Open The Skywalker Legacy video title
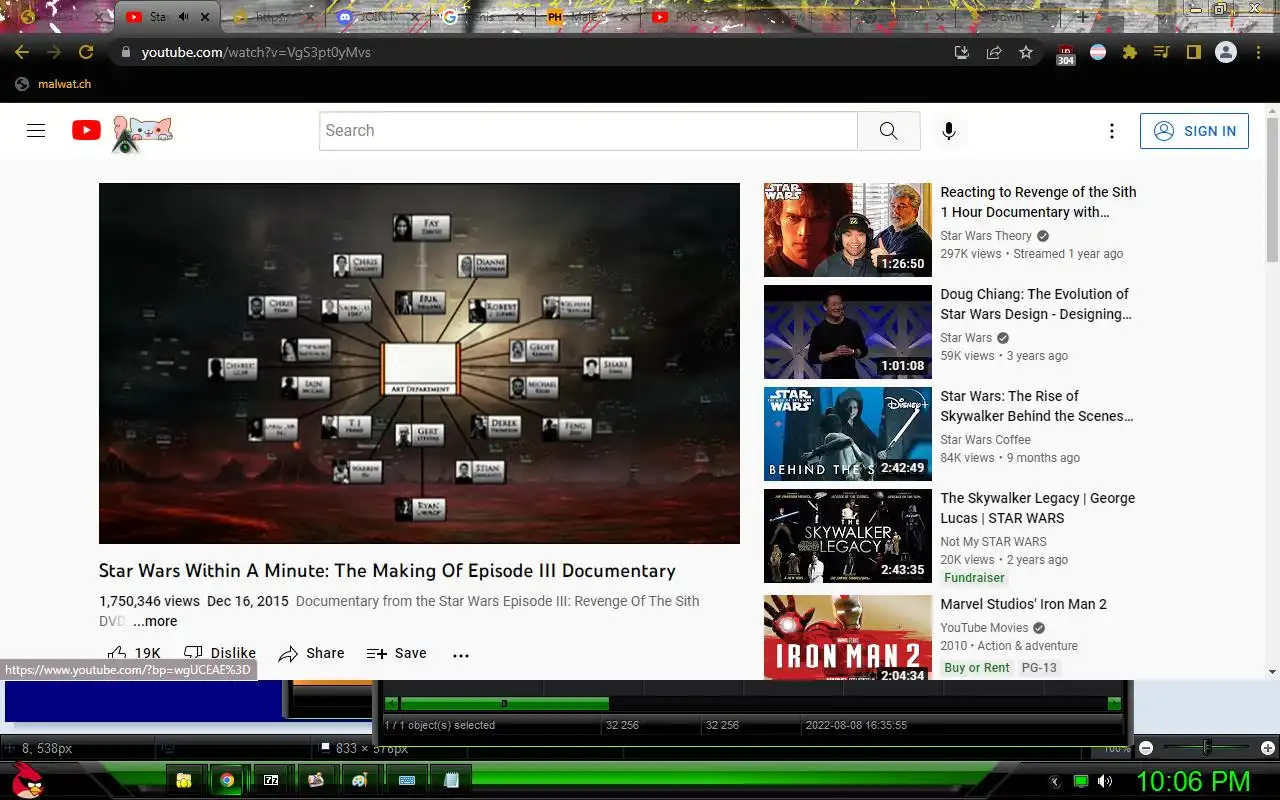Viewport: 1280px width, 800px height. (x=1038, y=508)
